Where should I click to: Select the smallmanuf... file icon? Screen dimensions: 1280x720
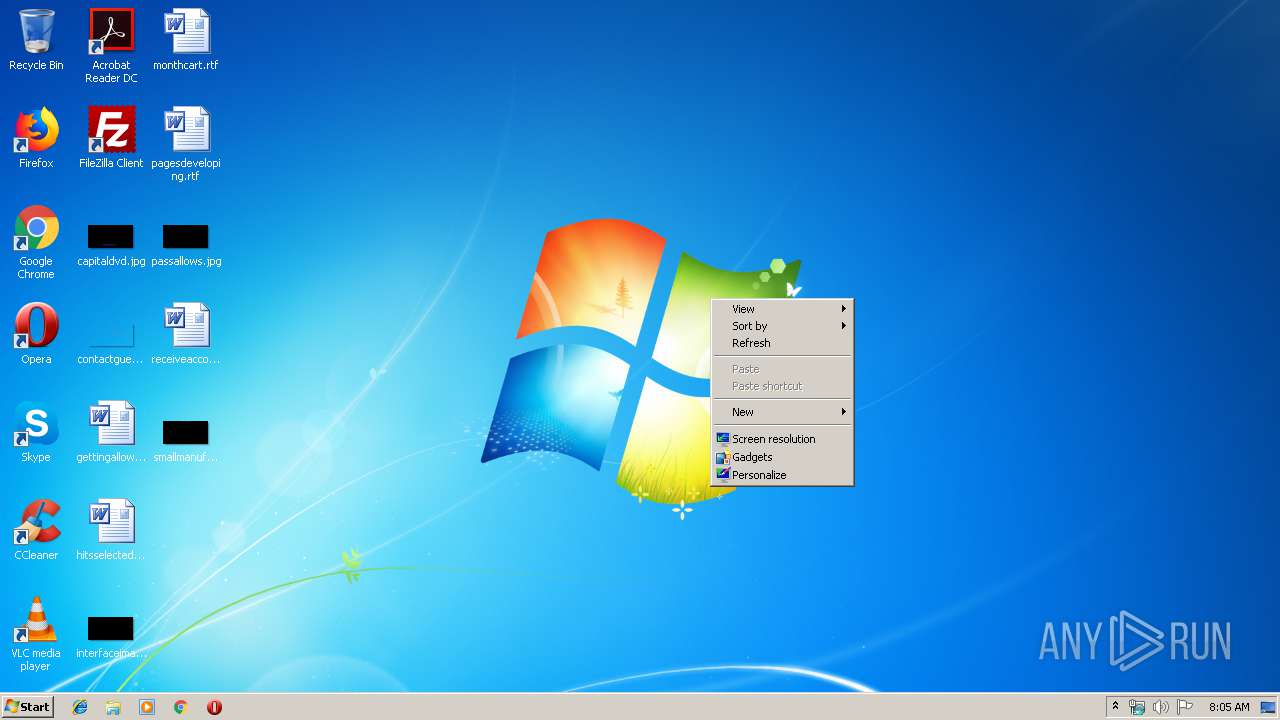click(186, 441)
